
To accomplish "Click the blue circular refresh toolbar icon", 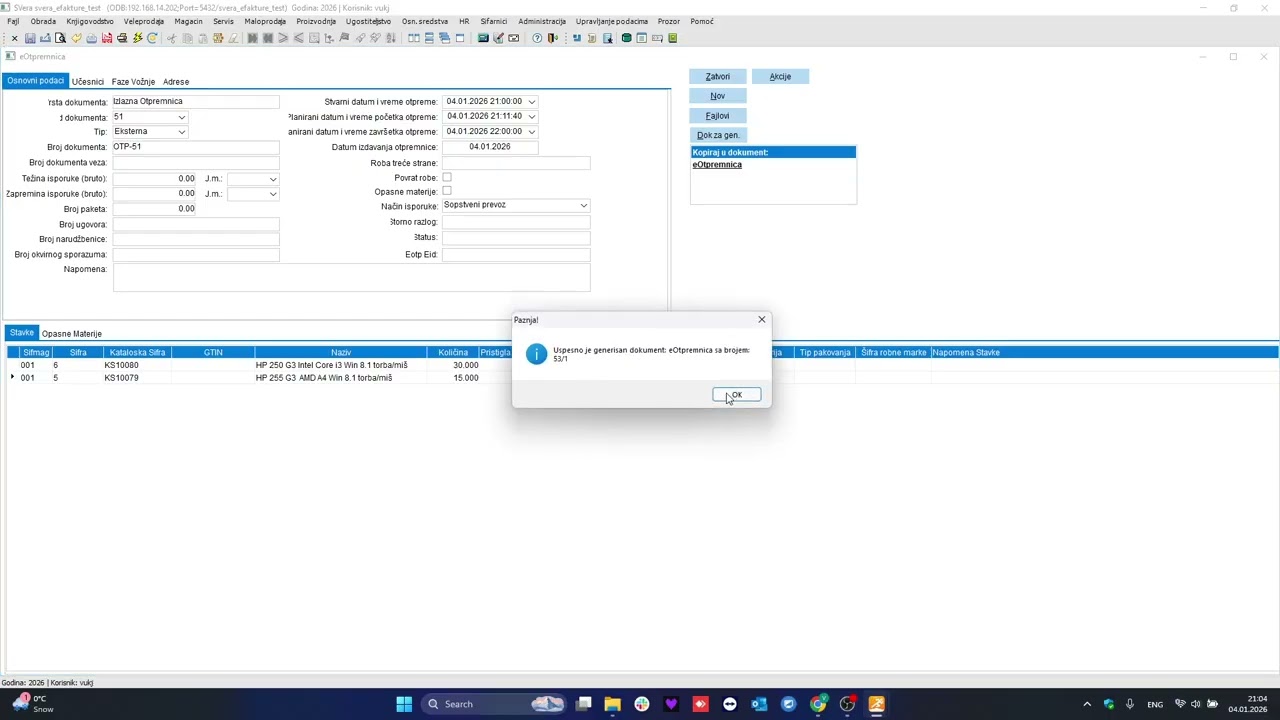I will click(x=153, y=38).
